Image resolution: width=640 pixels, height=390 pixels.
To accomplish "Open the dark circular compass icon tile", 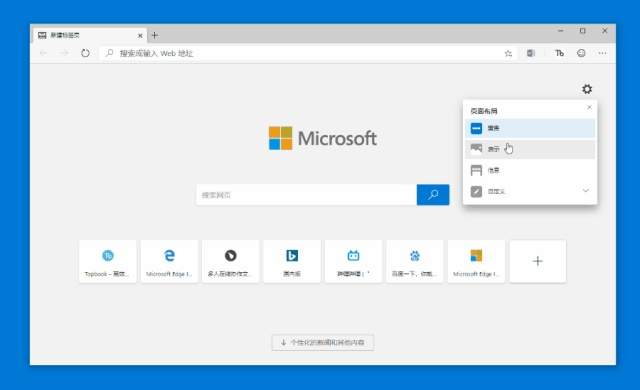I will 231,261.
